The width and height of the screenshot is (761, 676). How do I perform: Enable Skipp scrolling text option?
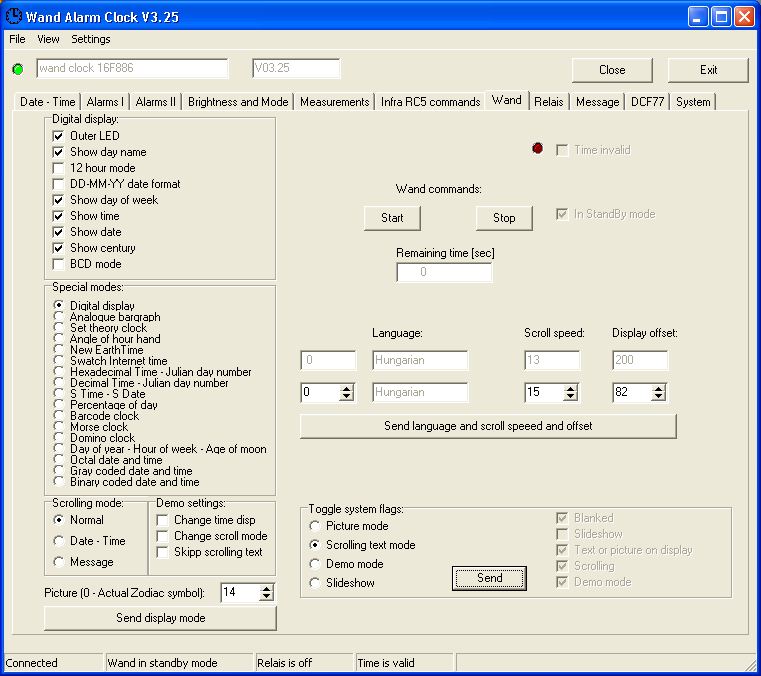pos(163,552)
